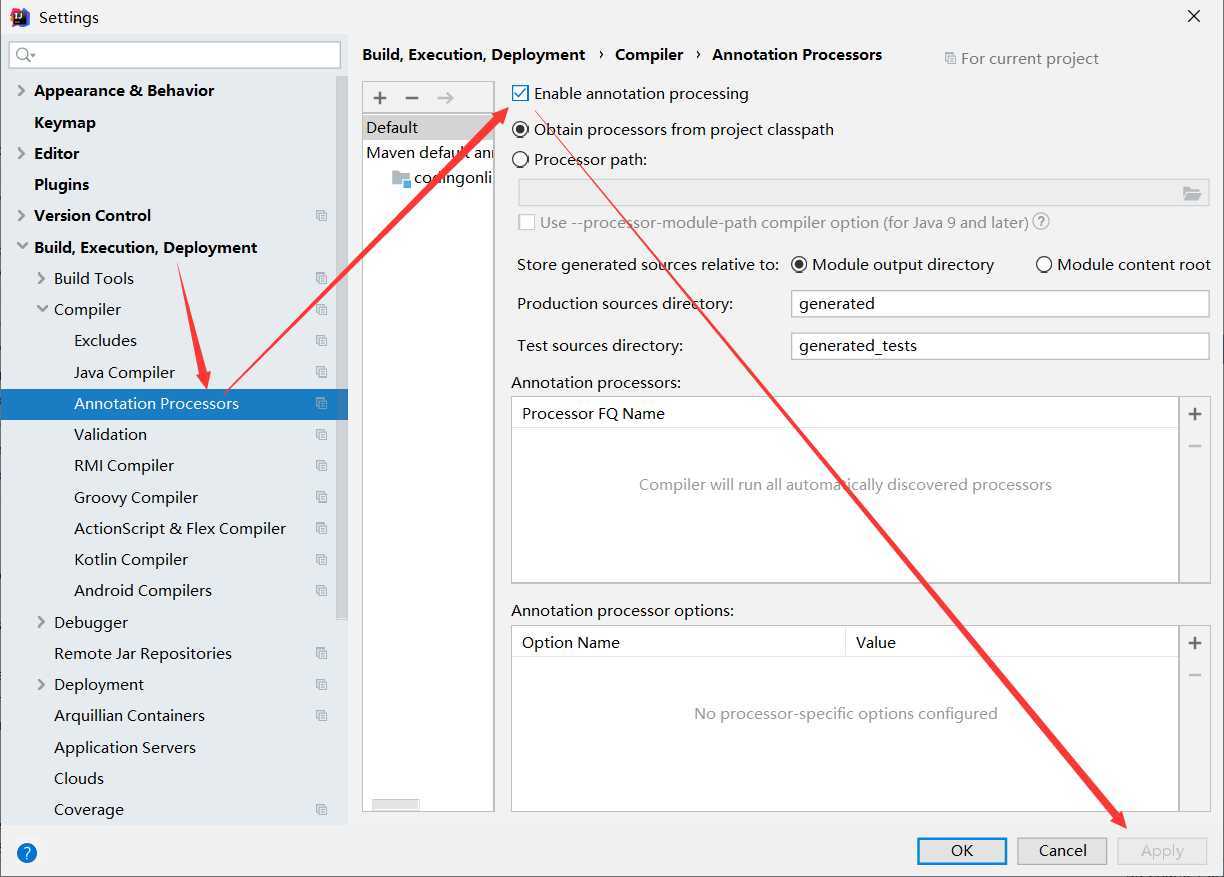Expand the Build Tools node
1224x877 pixels.
[41, 279]
